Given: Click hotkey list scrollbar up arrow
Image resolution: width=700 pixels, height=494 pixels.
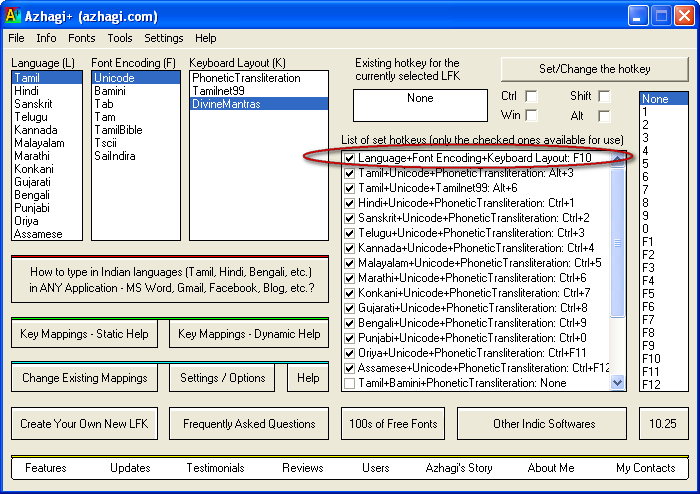Looking at the screenshot, I should [x=617, y=160].
